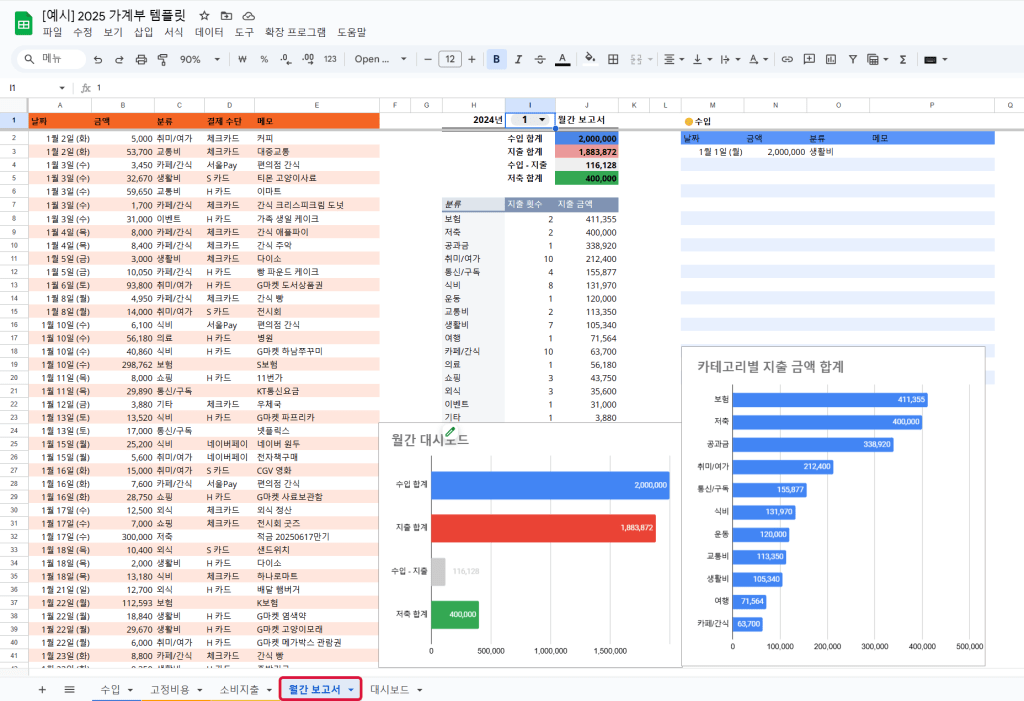Screen dimensions: 1024x701
Task: Open the month dropdown in cell I1
Action: click(x=542, y=120)
